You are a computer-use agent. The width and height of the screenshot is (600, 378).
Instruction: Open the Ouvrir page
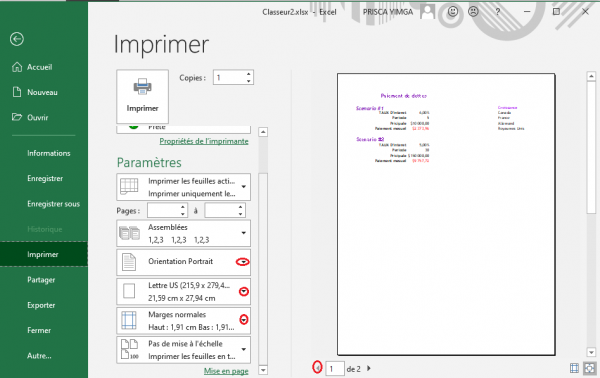(x=38, y=118)
